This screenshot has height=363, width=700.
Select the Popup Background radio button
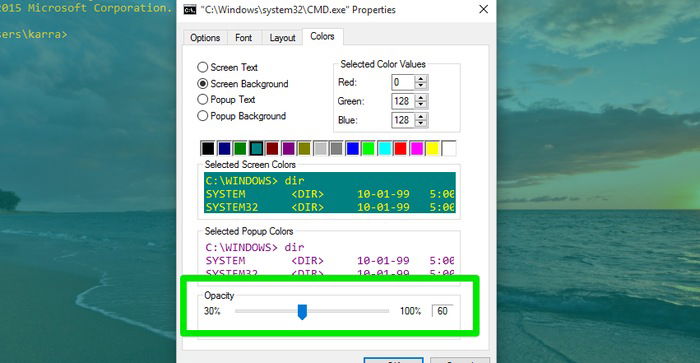click(x=203, y=116)
